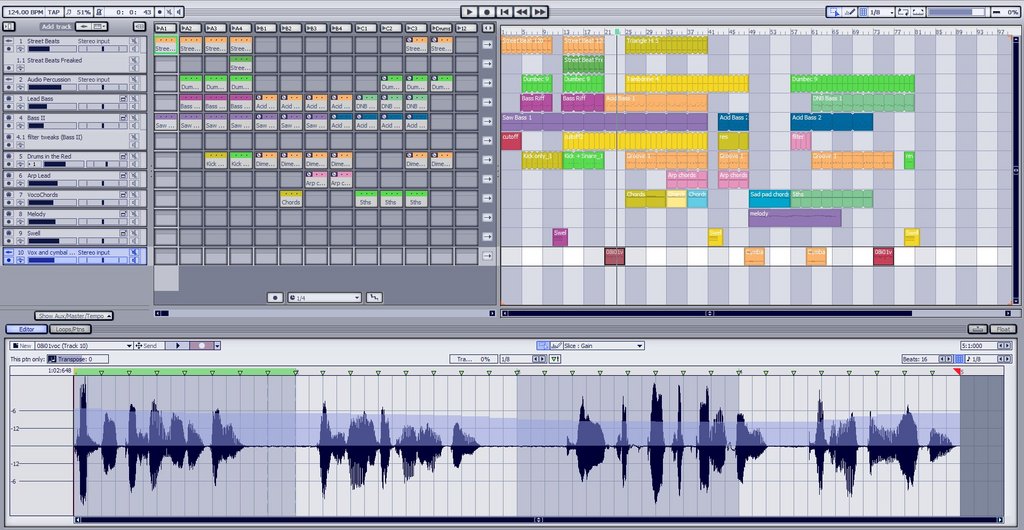Viewport: 1024px width, 530px height.
Task: Click the arrow button on Saw Bass grid row
Action: pos(488,121)
